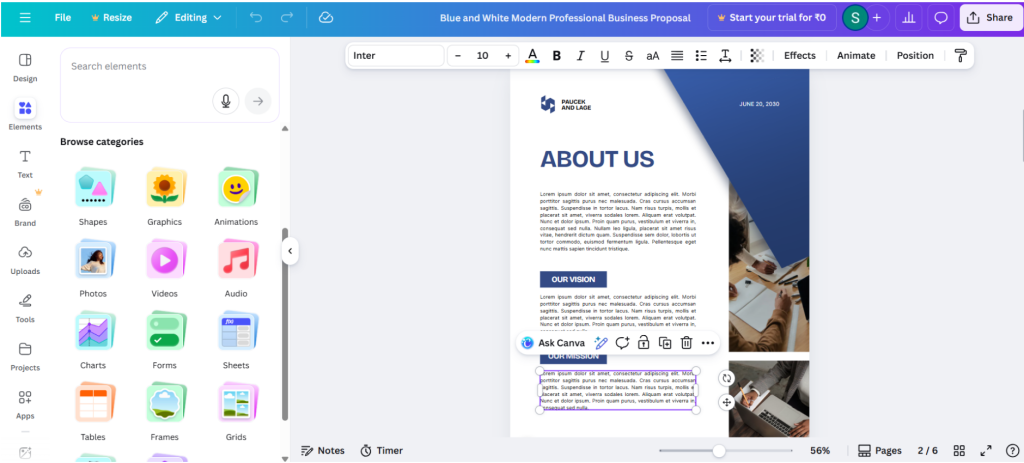
Task: Click the duplicate icon in floating toolbar
Action: 665,343
